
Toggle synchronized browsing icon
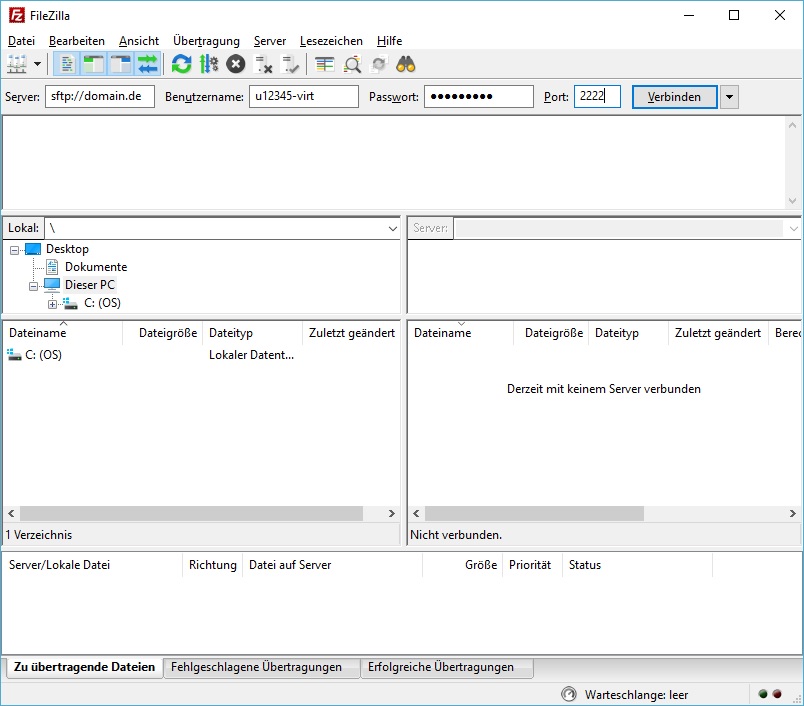click(x=379, y=65)
